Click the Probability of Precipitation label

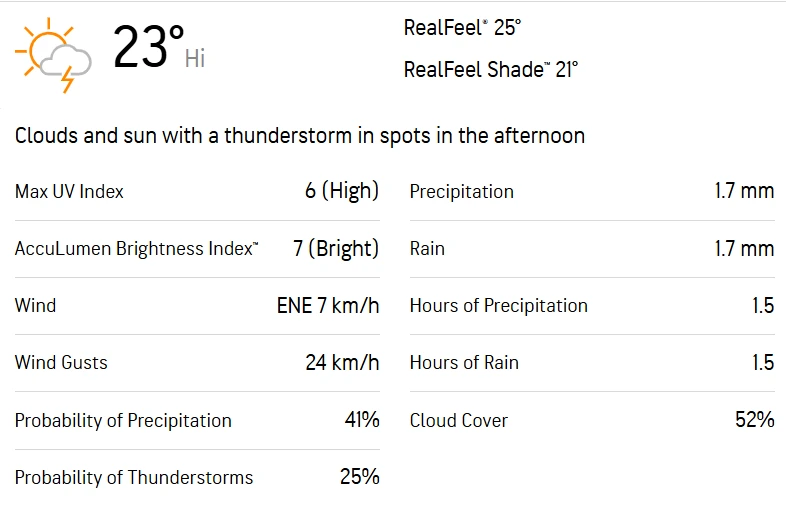coord(123,421)
